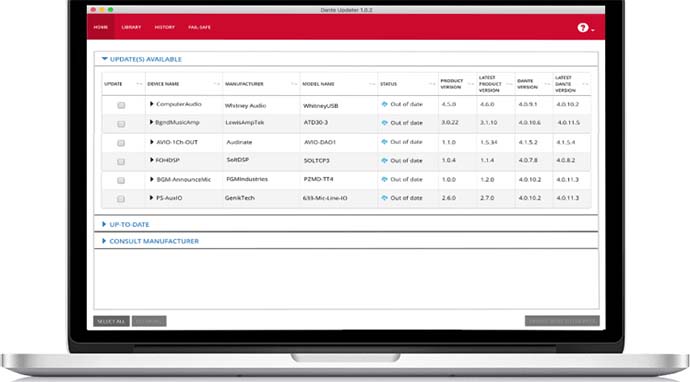Click the greyed update devices button

[x=562, y=321]
